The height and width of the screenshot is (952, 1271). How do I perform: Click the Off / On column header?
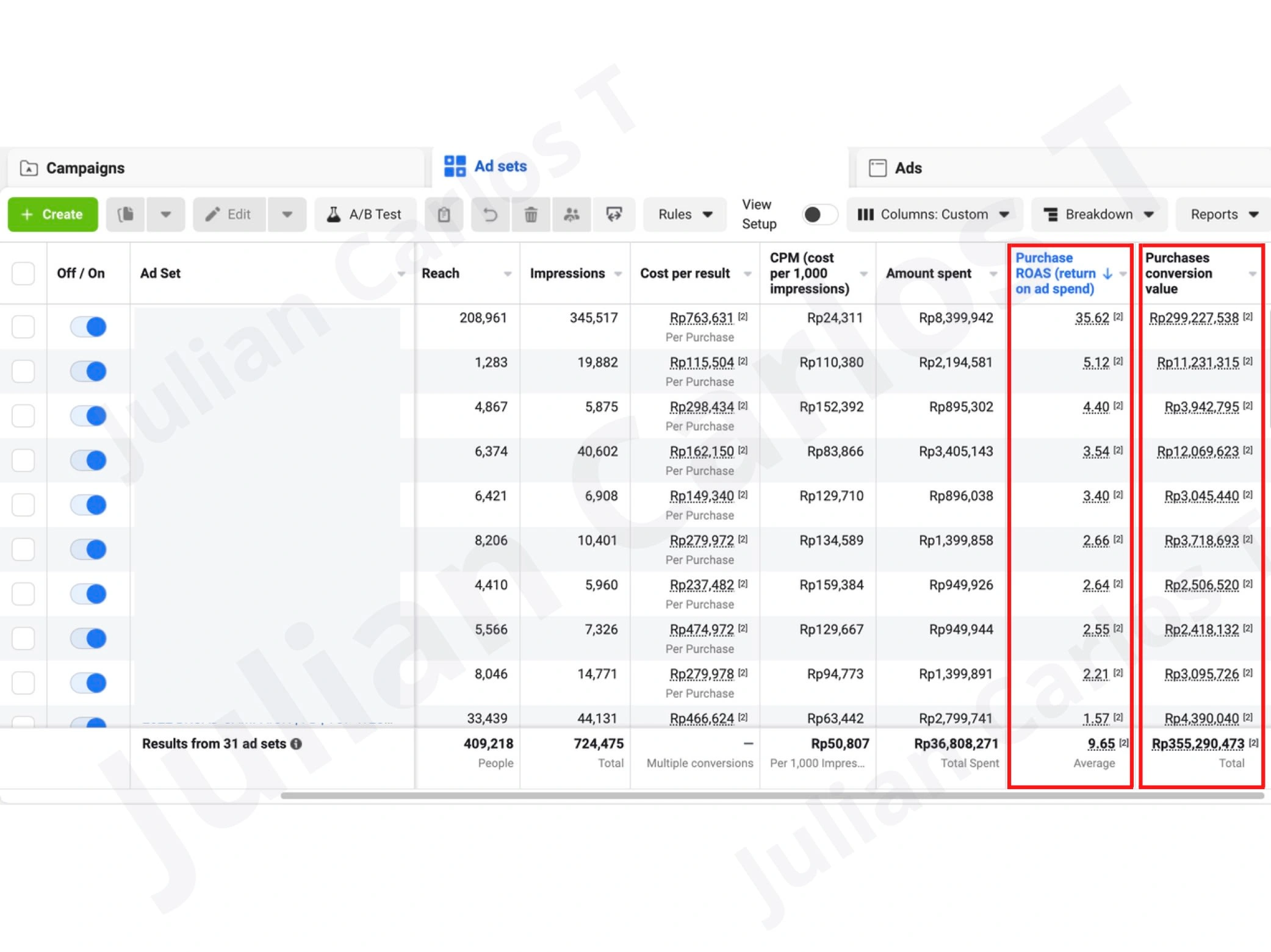(x=81, y=274)
